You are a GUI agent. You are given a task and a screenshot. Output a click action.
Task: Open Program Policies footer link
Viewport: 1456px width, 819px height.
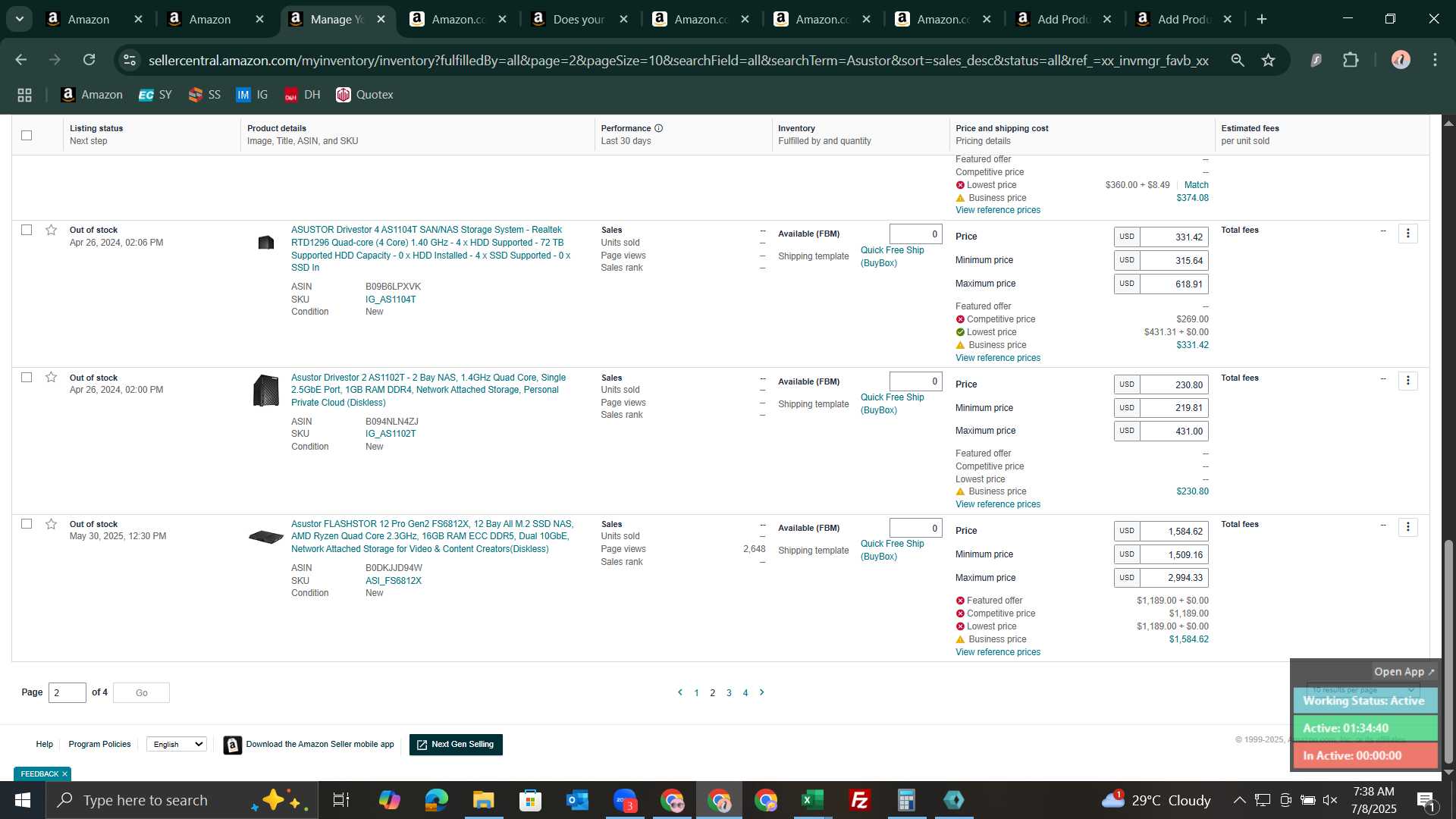(x=99, y=745)
